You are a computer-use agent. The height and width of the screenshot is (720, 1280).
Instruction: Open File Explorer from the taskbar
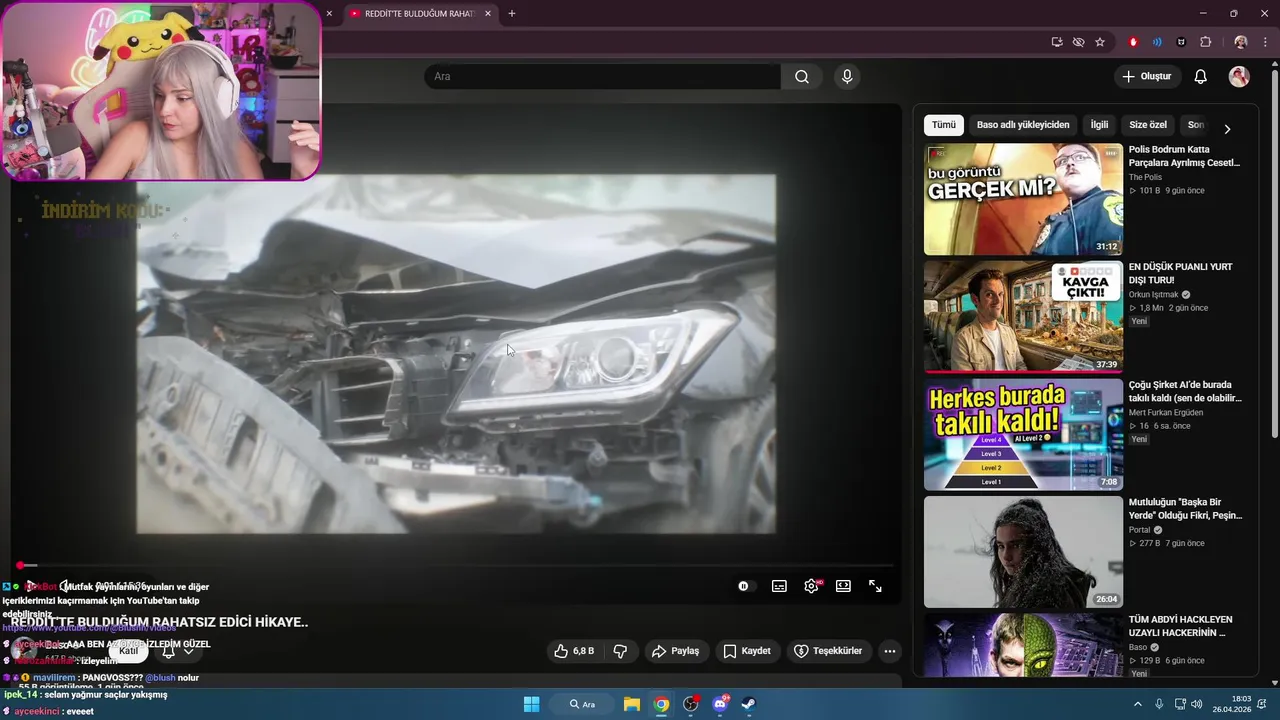(632, 704)
